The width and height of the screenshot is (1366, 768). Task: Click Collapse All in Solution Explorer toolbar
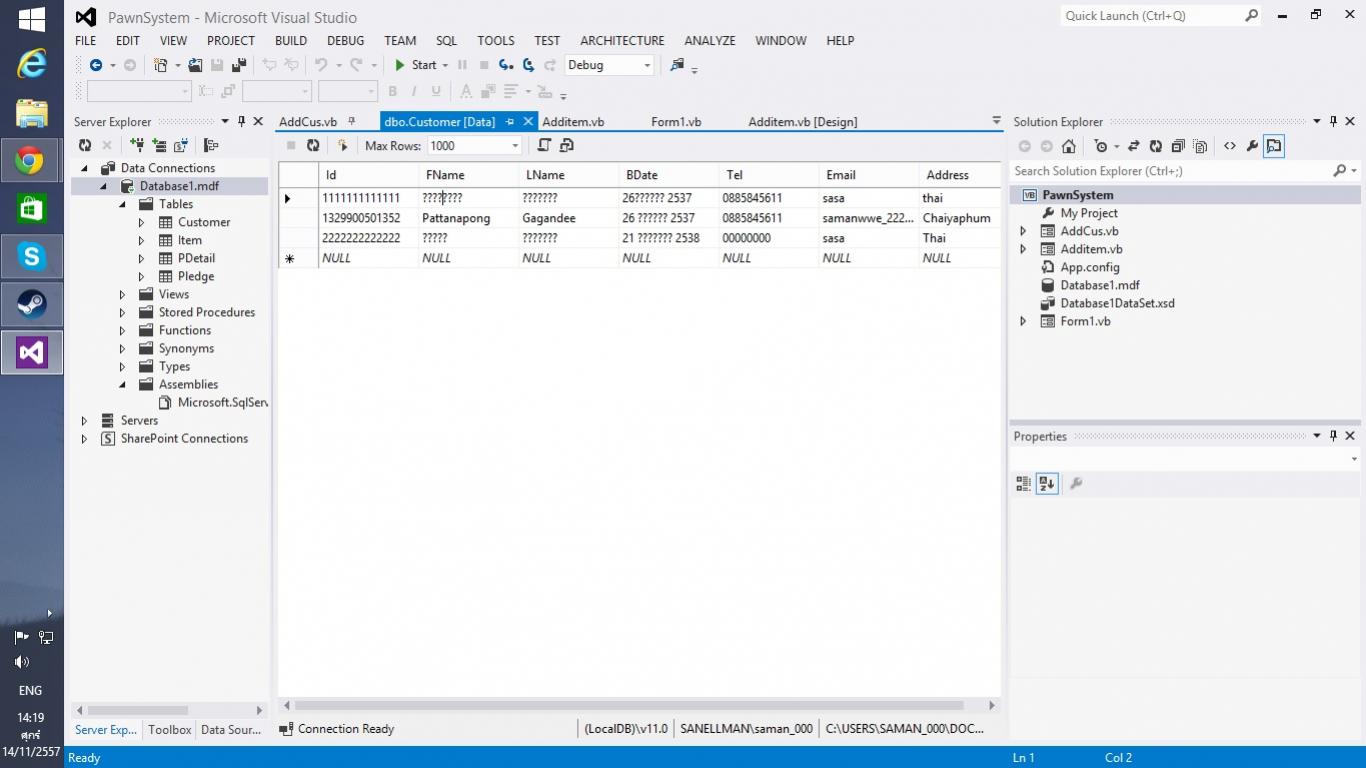tap(1178, 146)
